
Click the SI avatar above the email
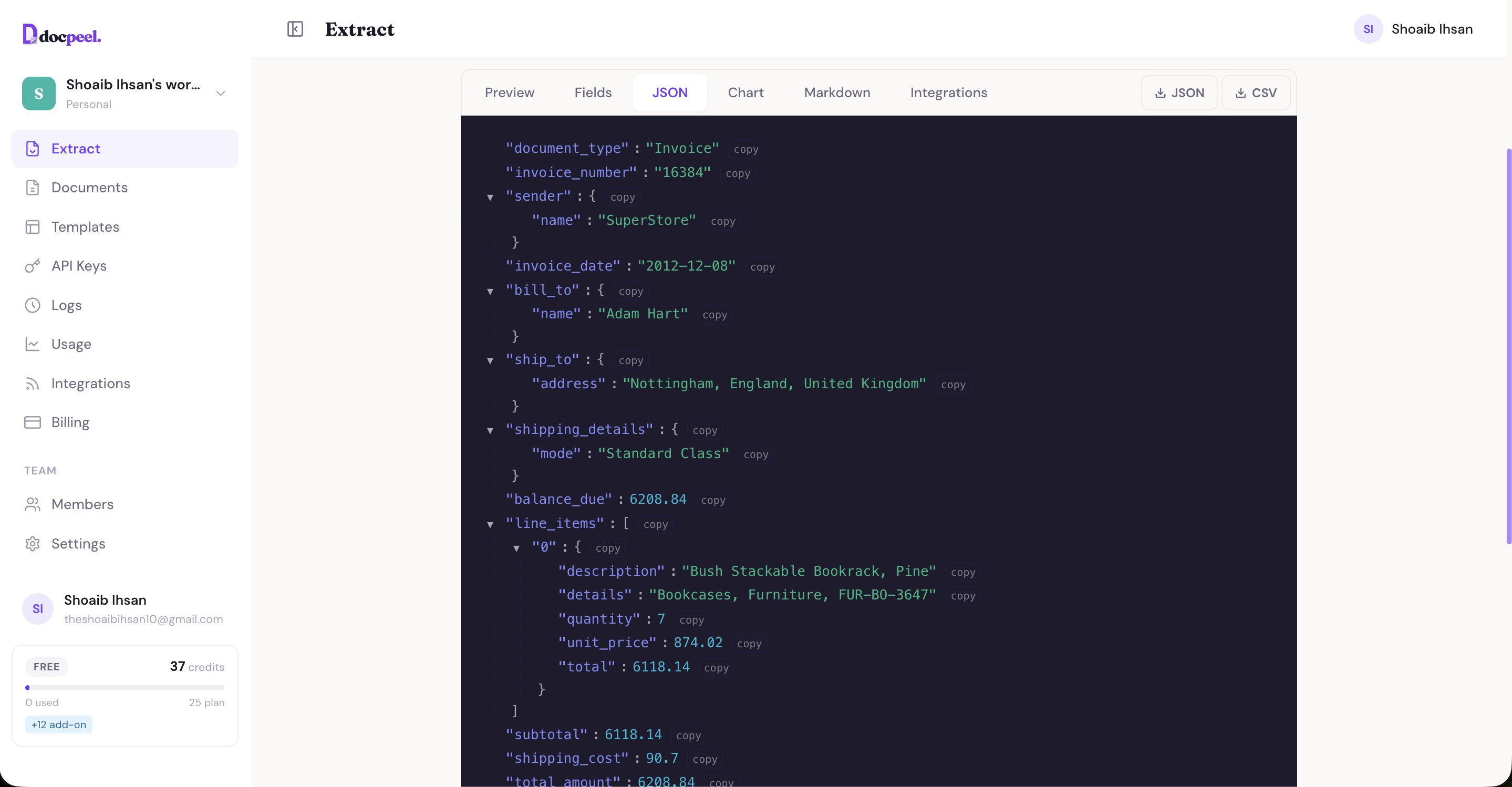38,608
